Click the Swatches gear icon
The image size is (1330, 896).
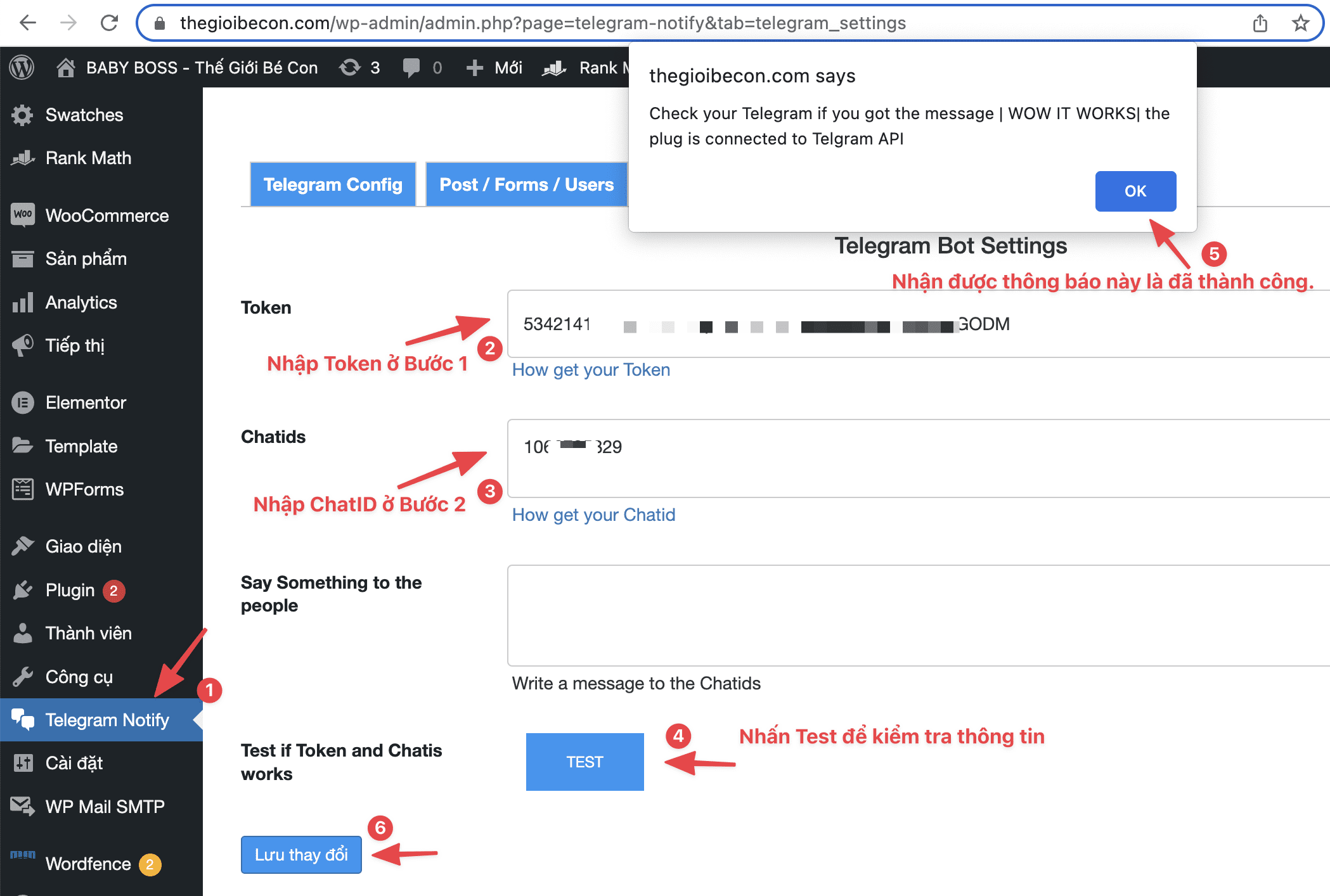22,115
